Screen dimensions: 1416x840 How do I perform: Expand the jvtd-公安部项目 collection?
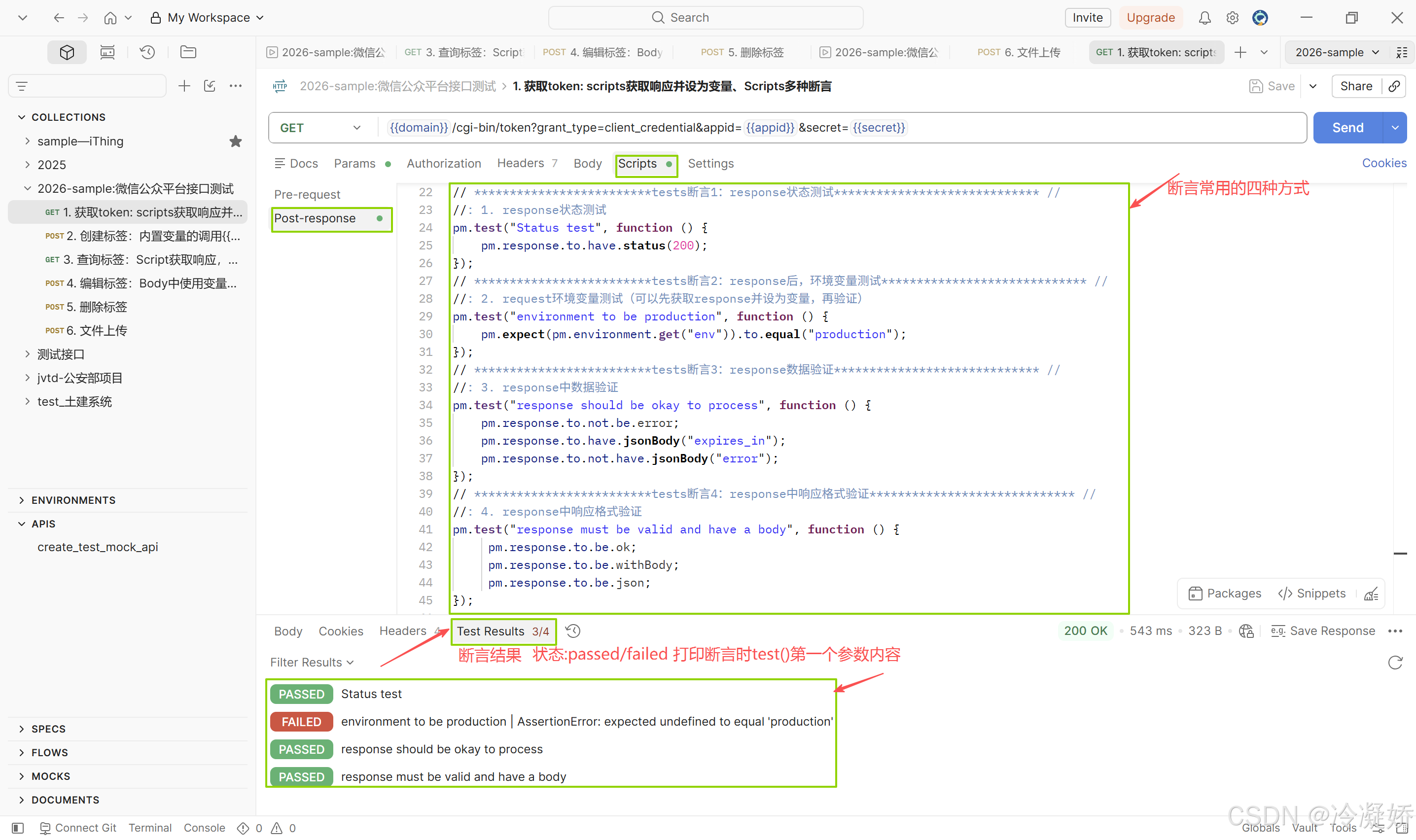point(27,378)
